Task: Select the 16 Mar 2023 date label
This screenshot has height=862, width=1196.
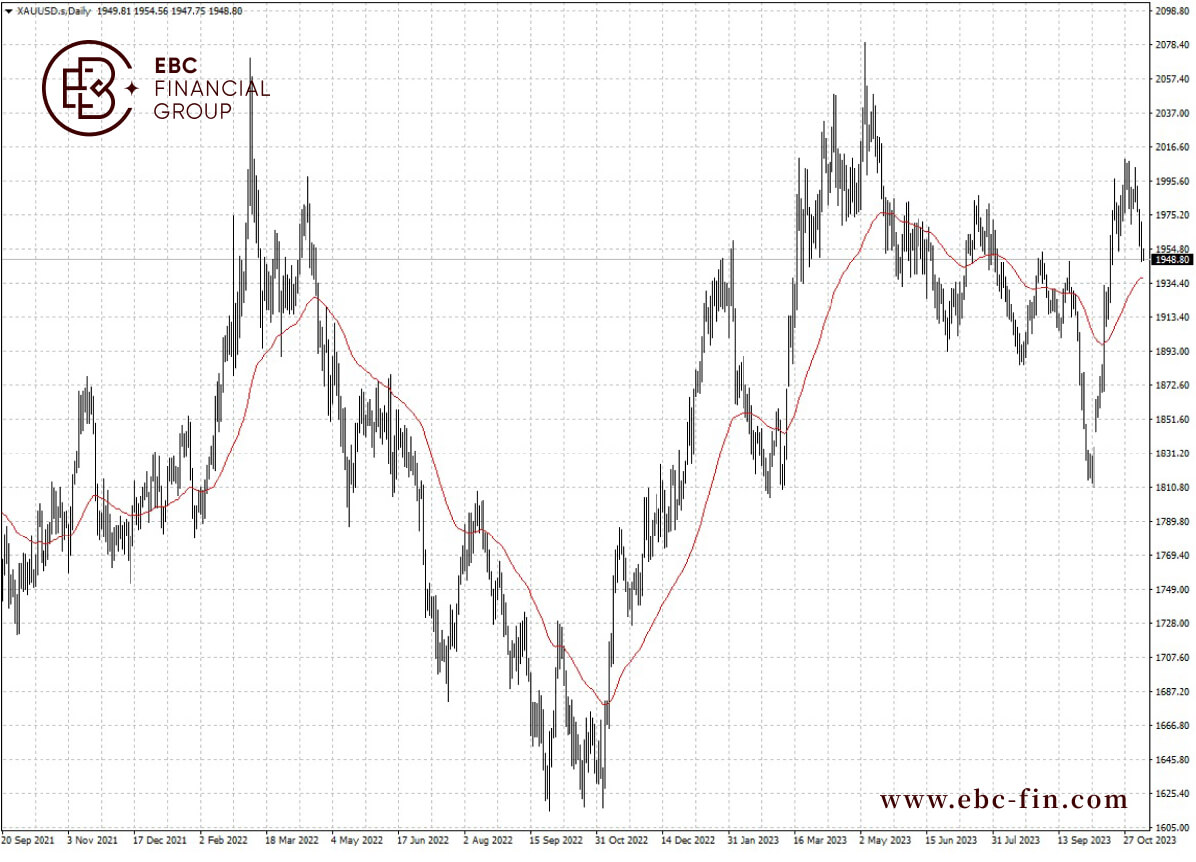Action: (x=819, y=841)
